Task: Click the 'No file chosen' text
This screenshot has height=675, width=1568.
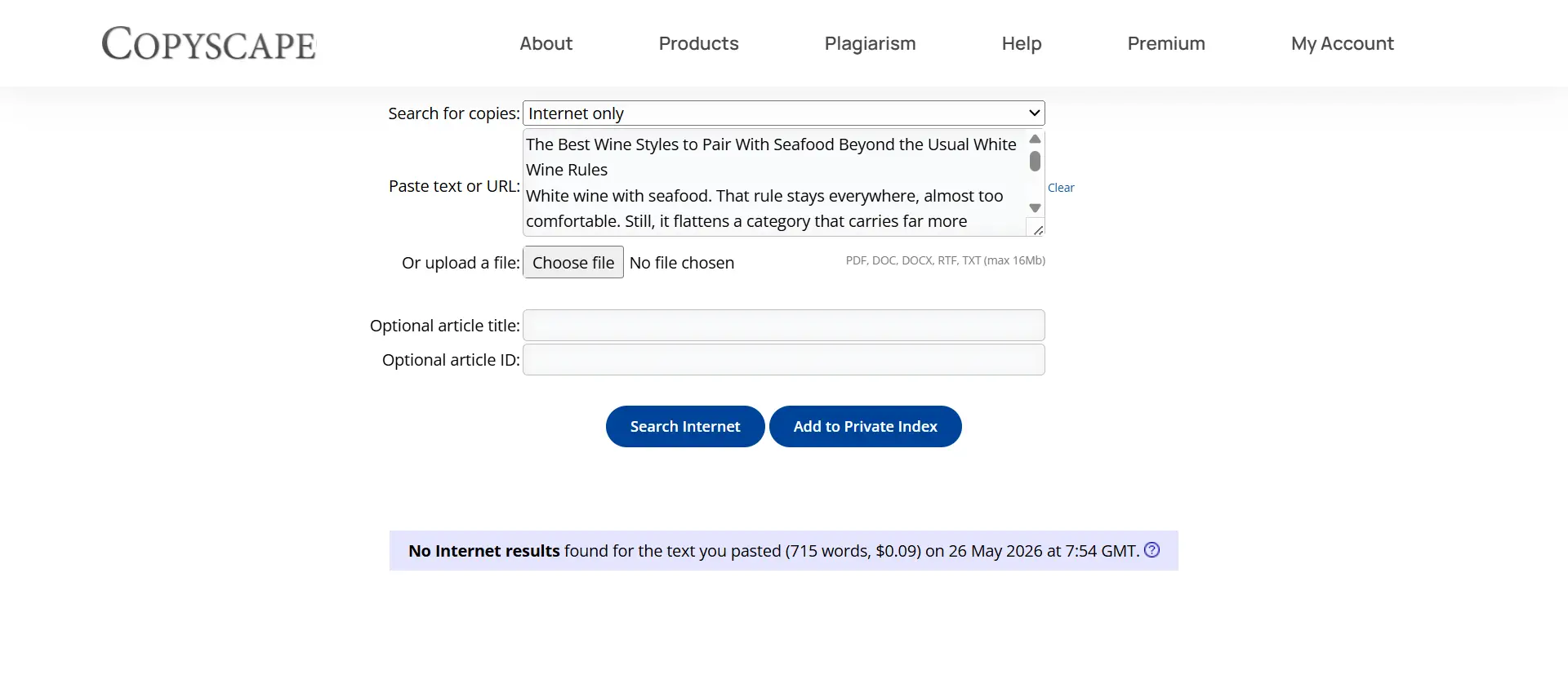Action: click(x=682, y=263)
